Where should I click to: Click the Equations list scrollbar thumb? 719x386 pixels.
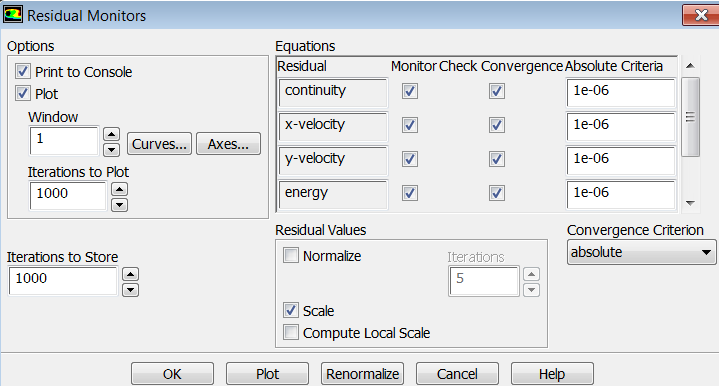pos(691,117)
